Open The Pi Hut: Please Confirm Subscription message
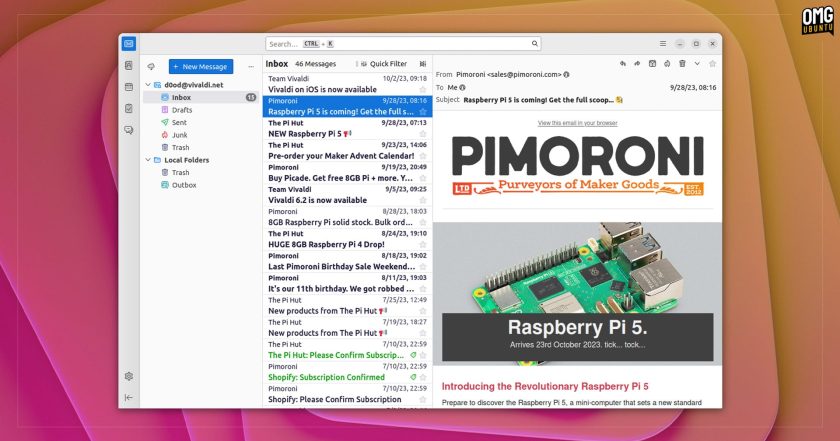 pyautogui.click(x=347, y=350)
